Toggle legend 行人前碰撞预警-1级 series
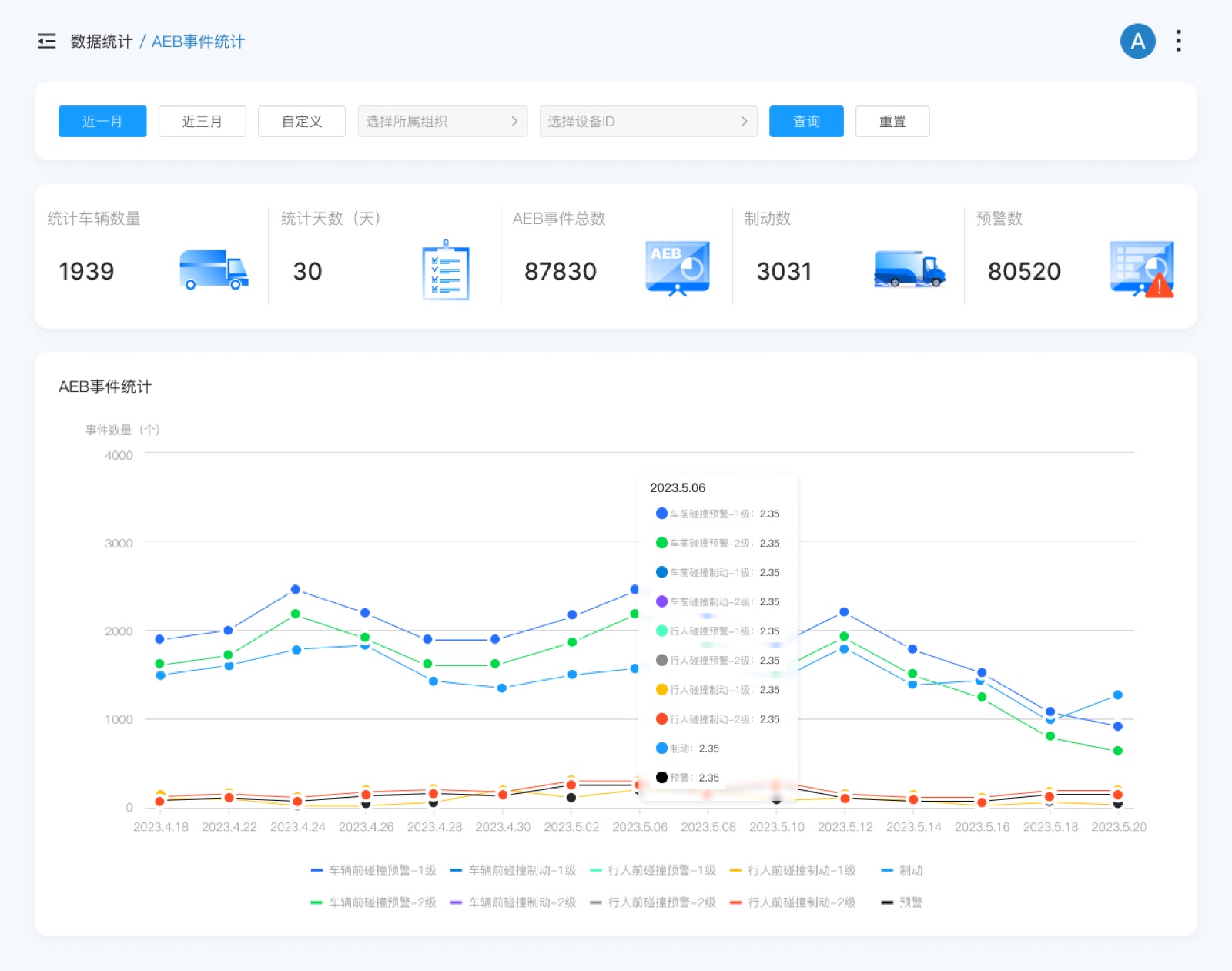Screen dimensions: 1232x971 pos(653,870)
